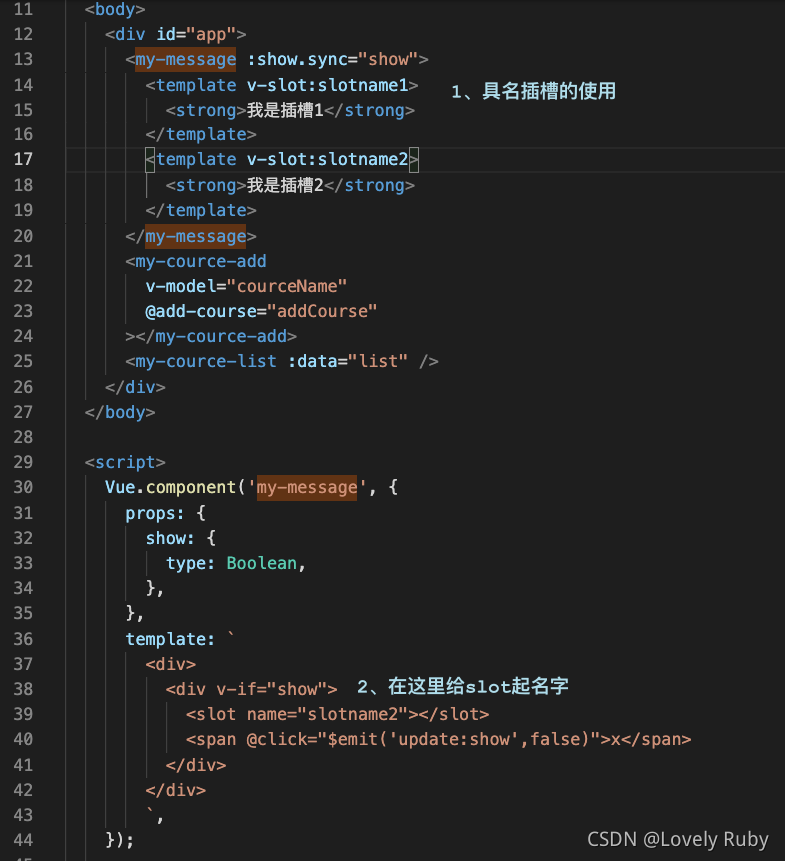Click the highlighted my-message opening tag
The height and width of the screenshot is (861, 785).
pos(186,59)
